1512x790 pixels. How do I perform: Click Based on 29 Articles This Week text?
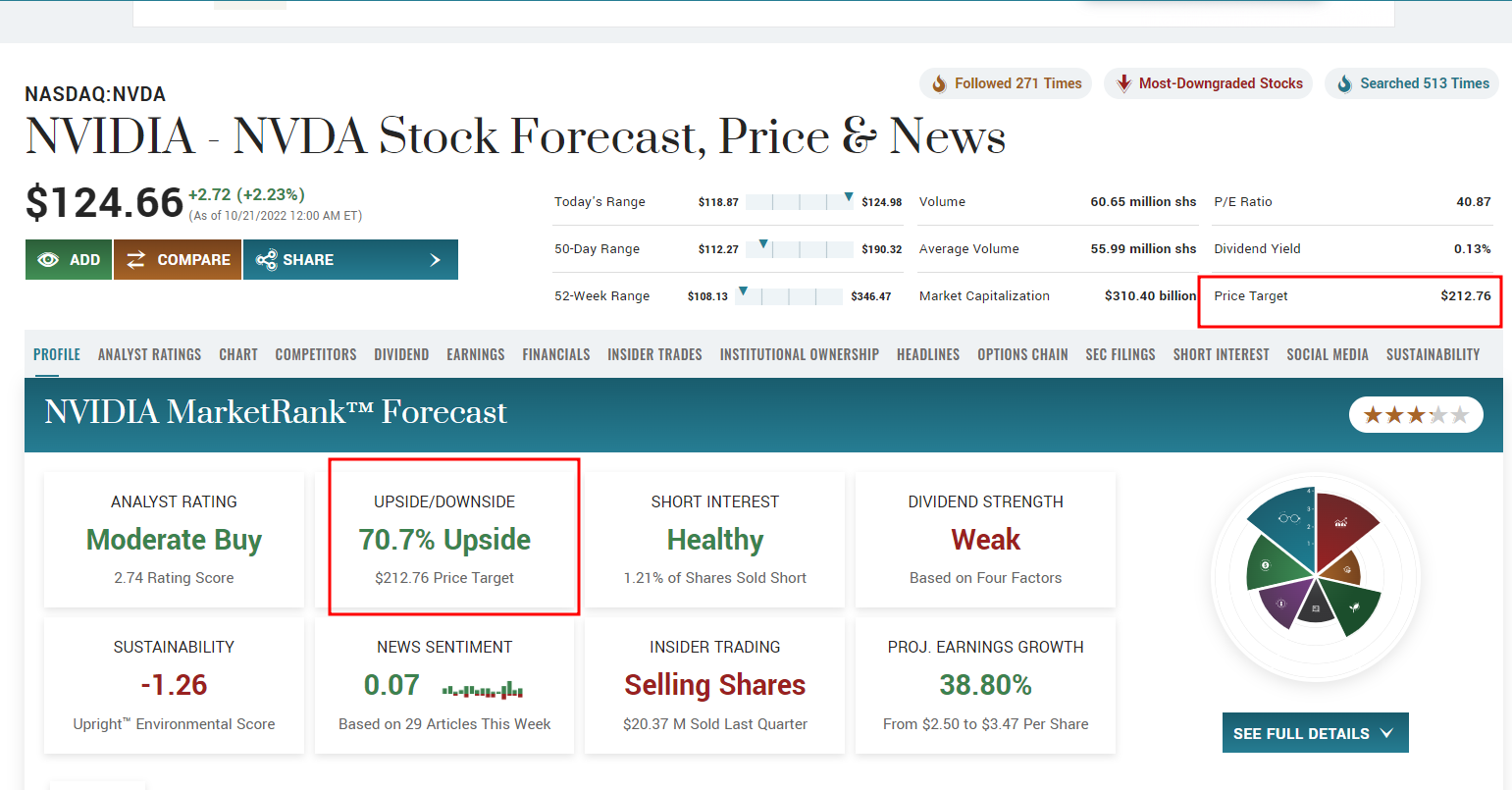(x=444, y=724)
